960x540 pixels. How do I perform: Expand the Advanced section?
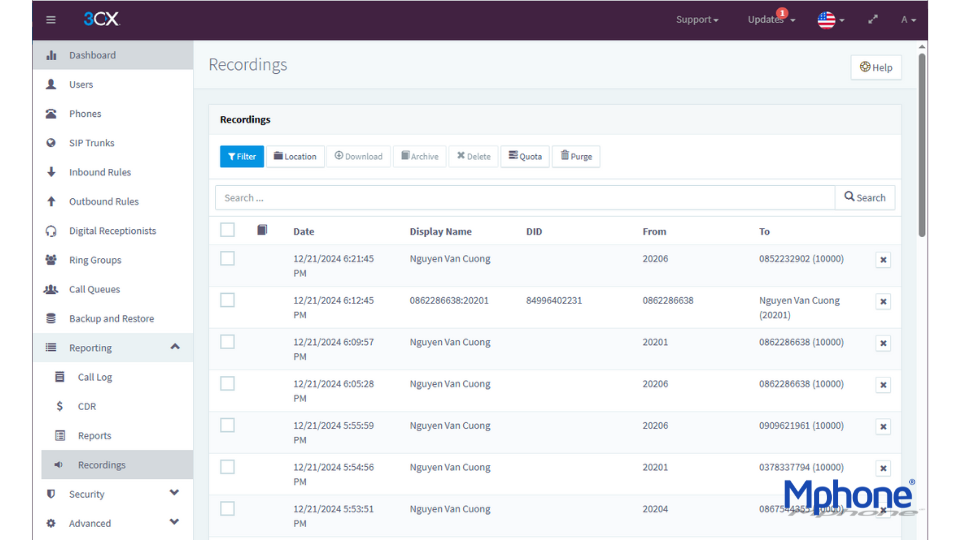174,523
